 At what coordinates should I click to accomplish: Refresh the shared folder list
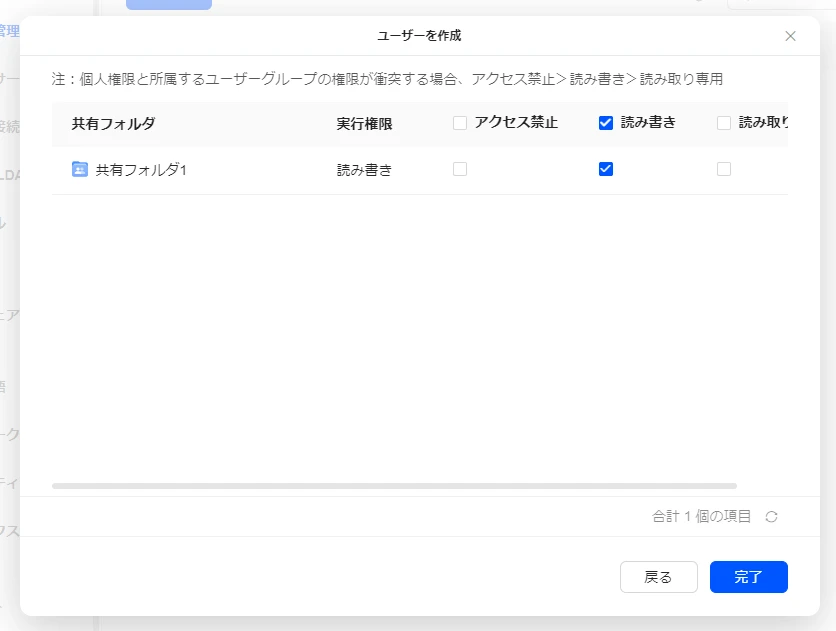pos(771,517)
